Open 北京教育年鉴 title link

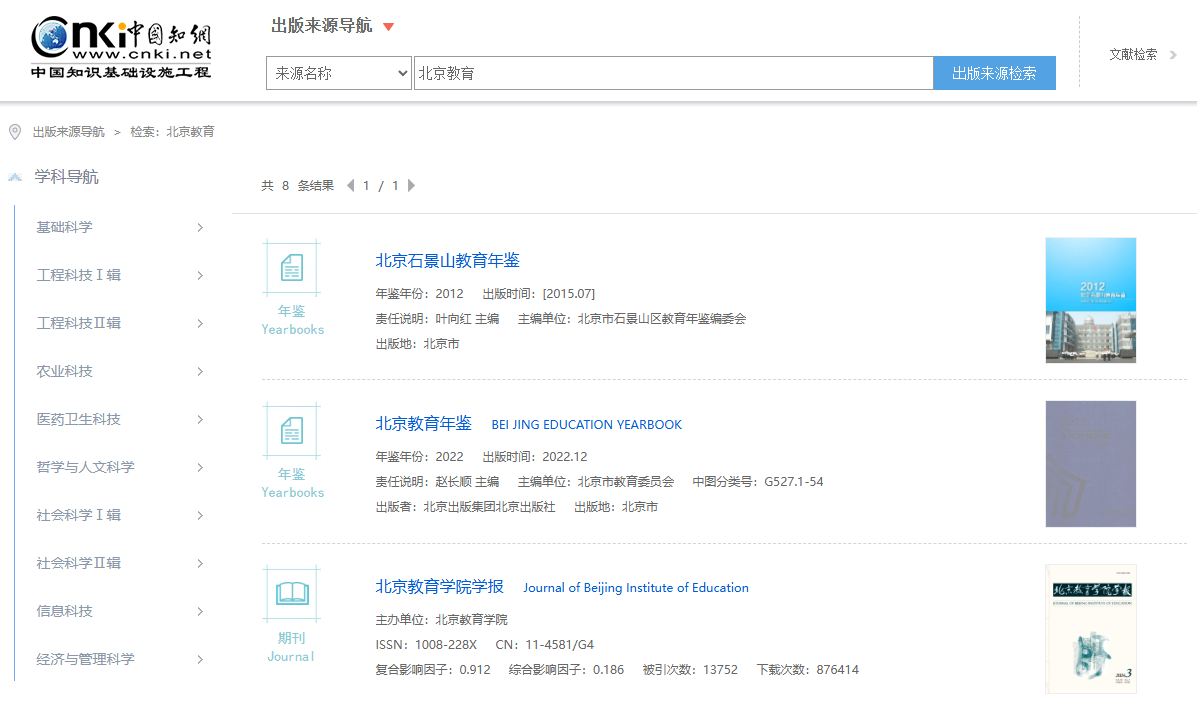(424, 424)
